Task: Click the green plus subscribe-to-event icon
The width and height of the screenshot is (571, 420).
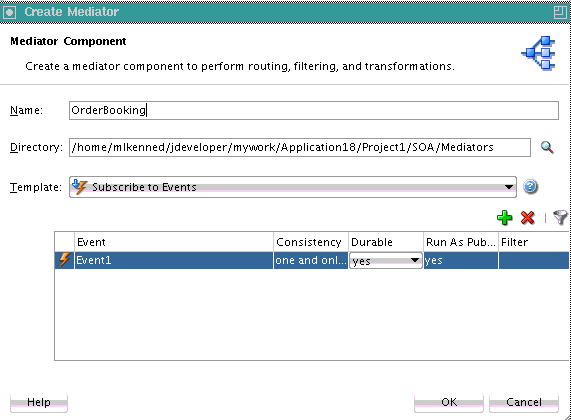Action: coord(504,217)
